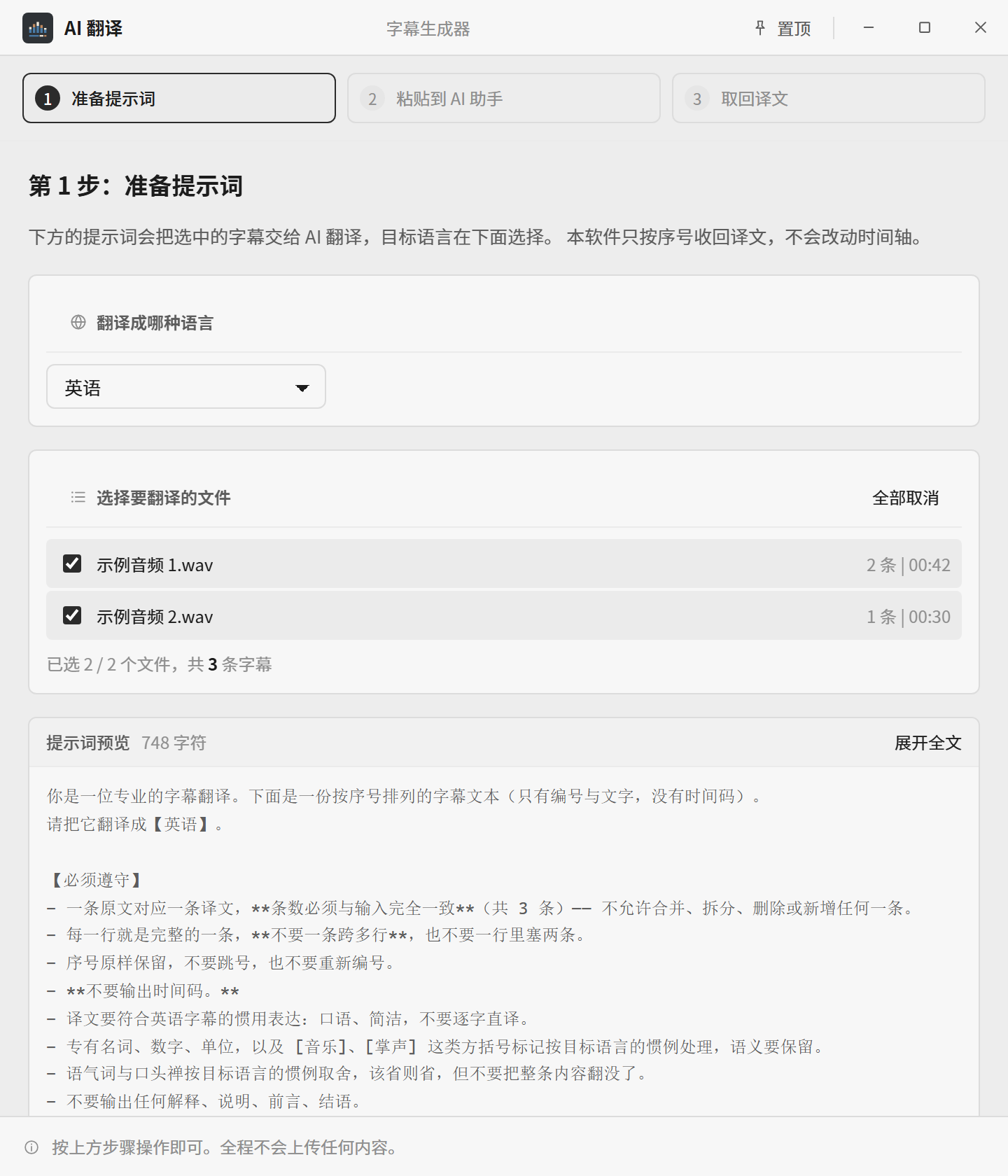The width and height of the screenshot is (1008, 1176).
Task: Click 全部取消 to deselect all files
Action: click(x=905, y=498)
